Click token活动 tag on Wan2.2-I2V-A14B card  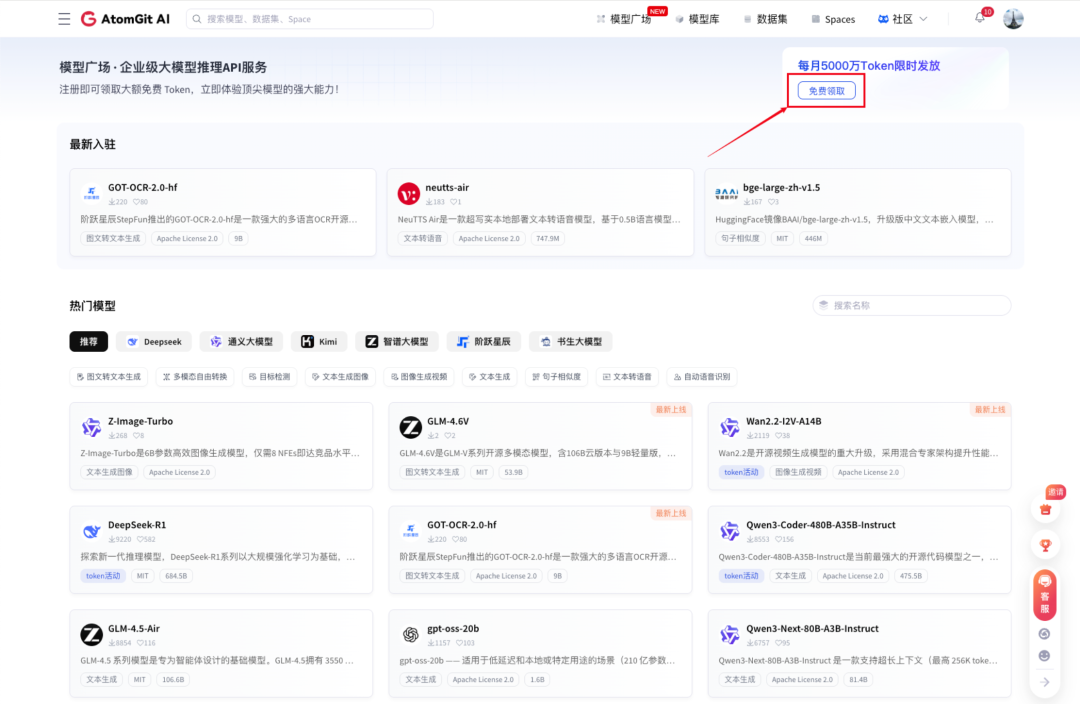tap(741, 473)
